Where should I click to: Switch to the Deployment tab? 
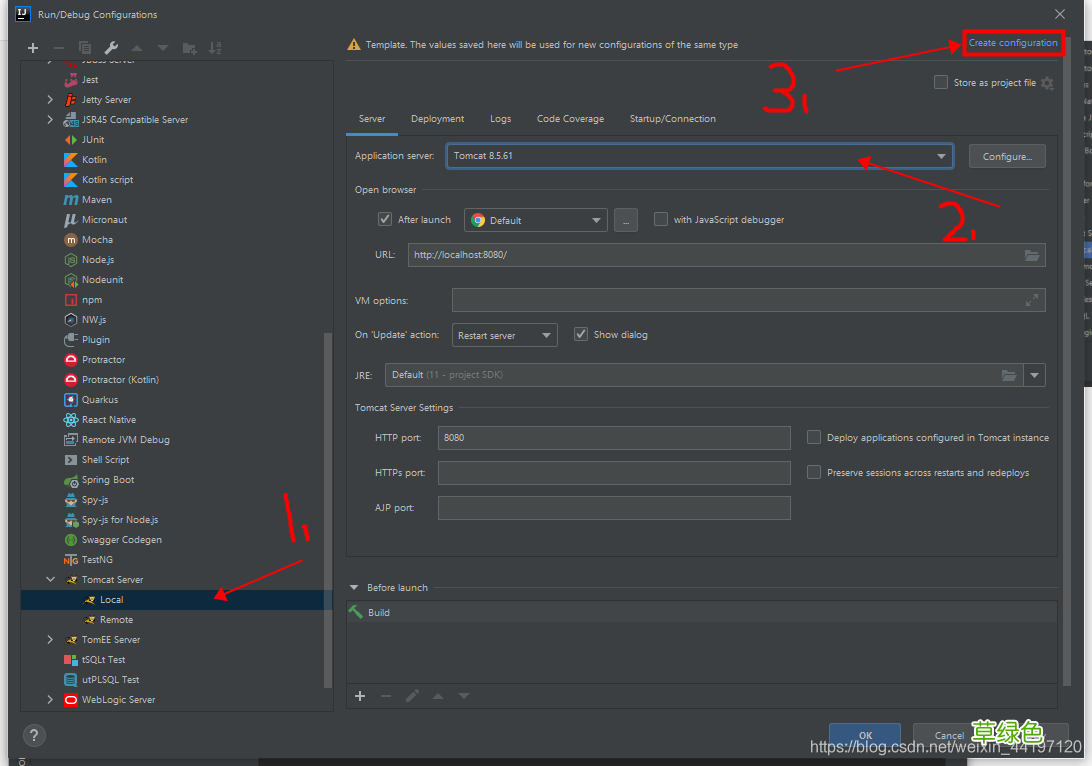click(437, 119)
